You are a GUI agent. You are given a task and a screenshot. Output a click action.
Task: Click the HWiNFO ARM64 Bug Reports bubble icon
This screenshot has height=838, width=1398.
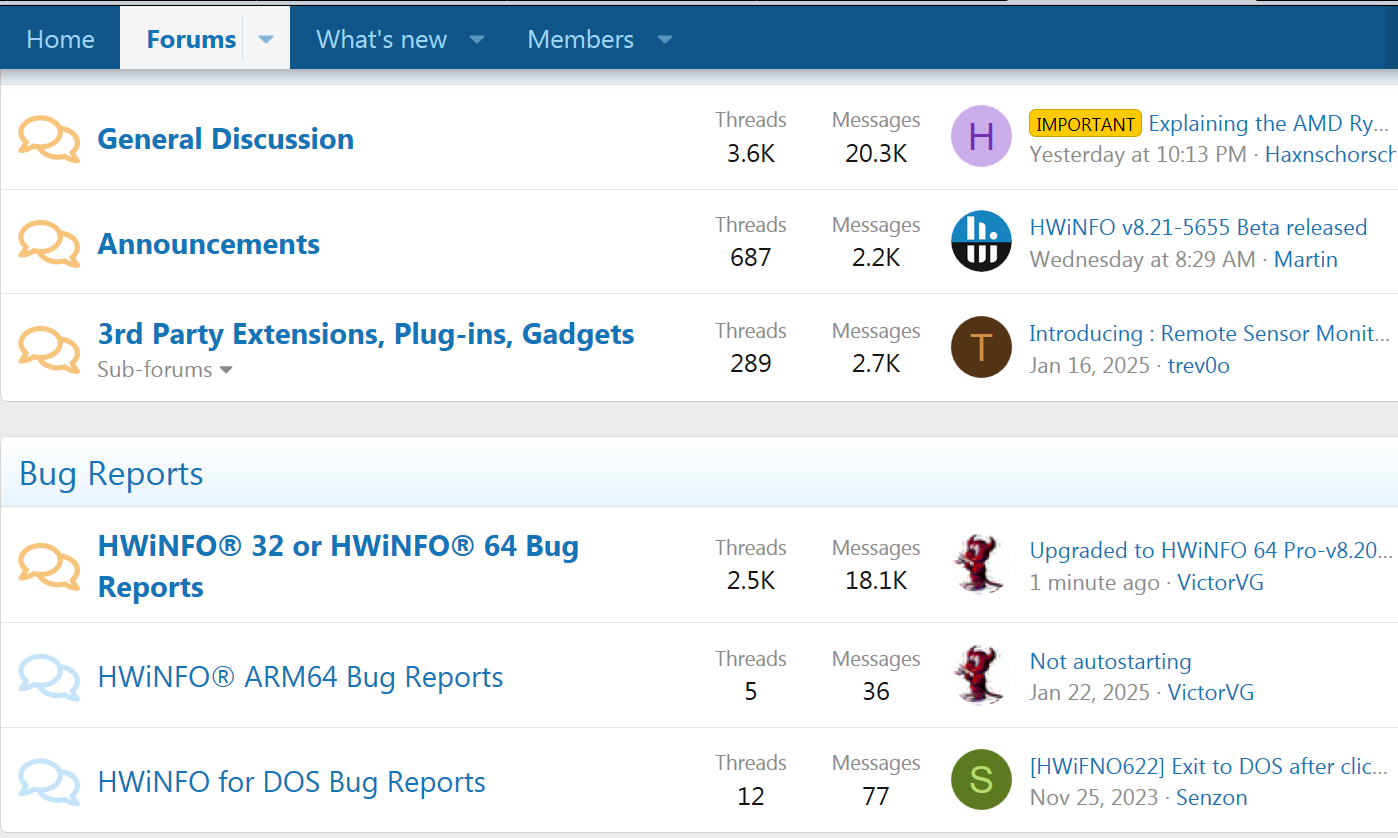click(x=49, y=677)
